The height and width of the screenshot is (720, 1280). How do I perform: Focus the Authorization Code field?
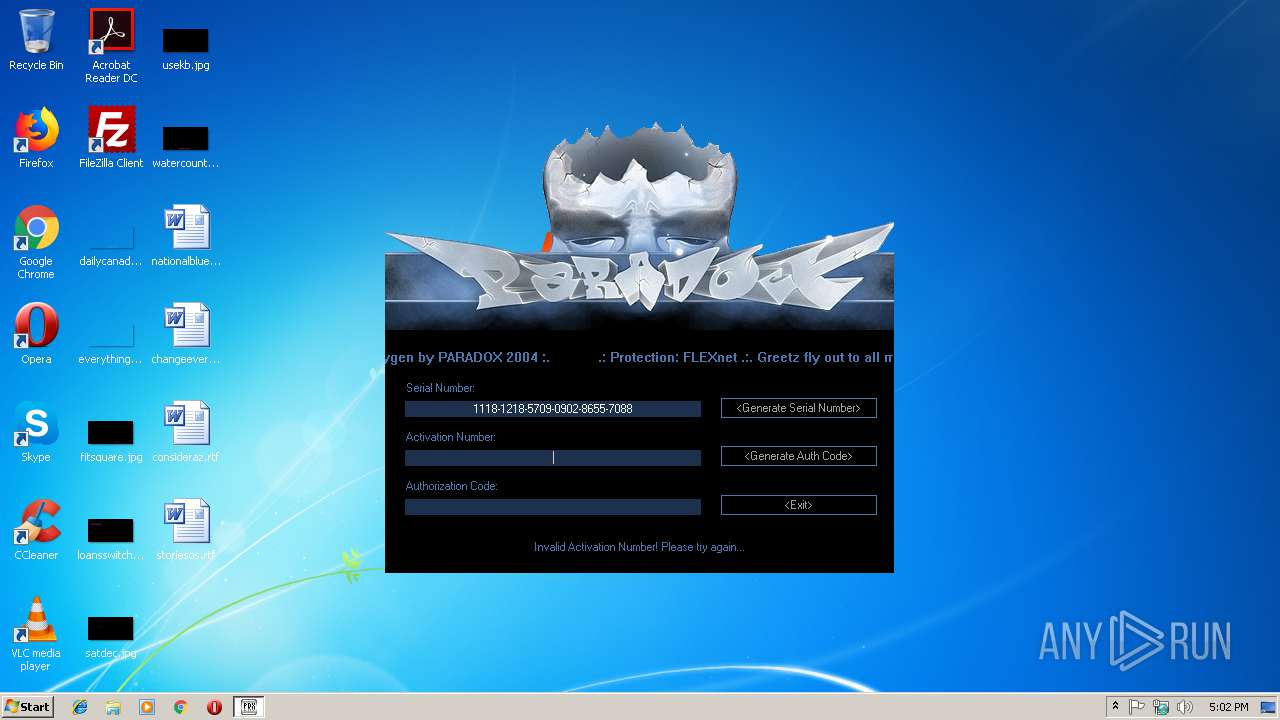click(x=553, y=507)
